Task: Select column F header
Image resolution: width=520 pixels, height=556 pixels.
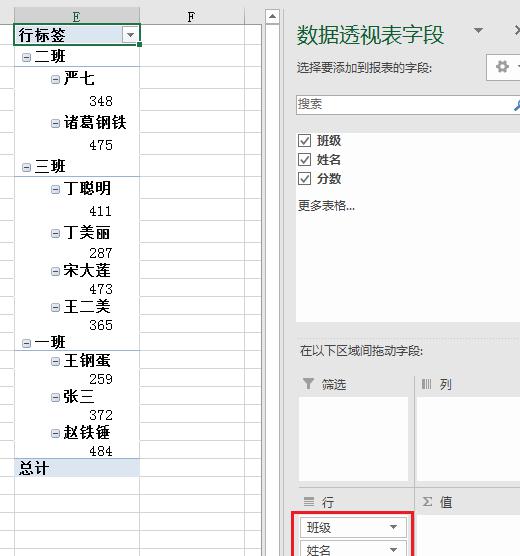Action: pyautogui.click(x=192, y=17)
